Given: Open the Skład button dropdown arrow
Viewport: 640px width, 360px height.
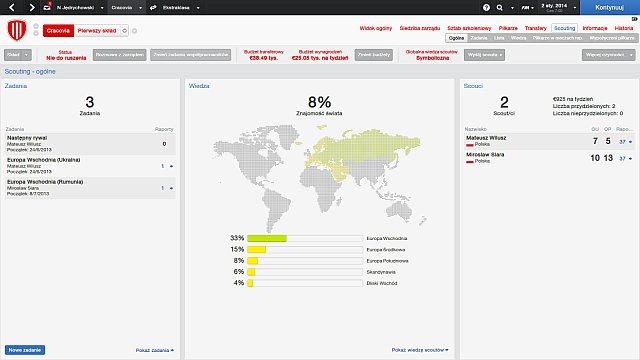Looking at the screenshot, I should [x=27, y=55].
